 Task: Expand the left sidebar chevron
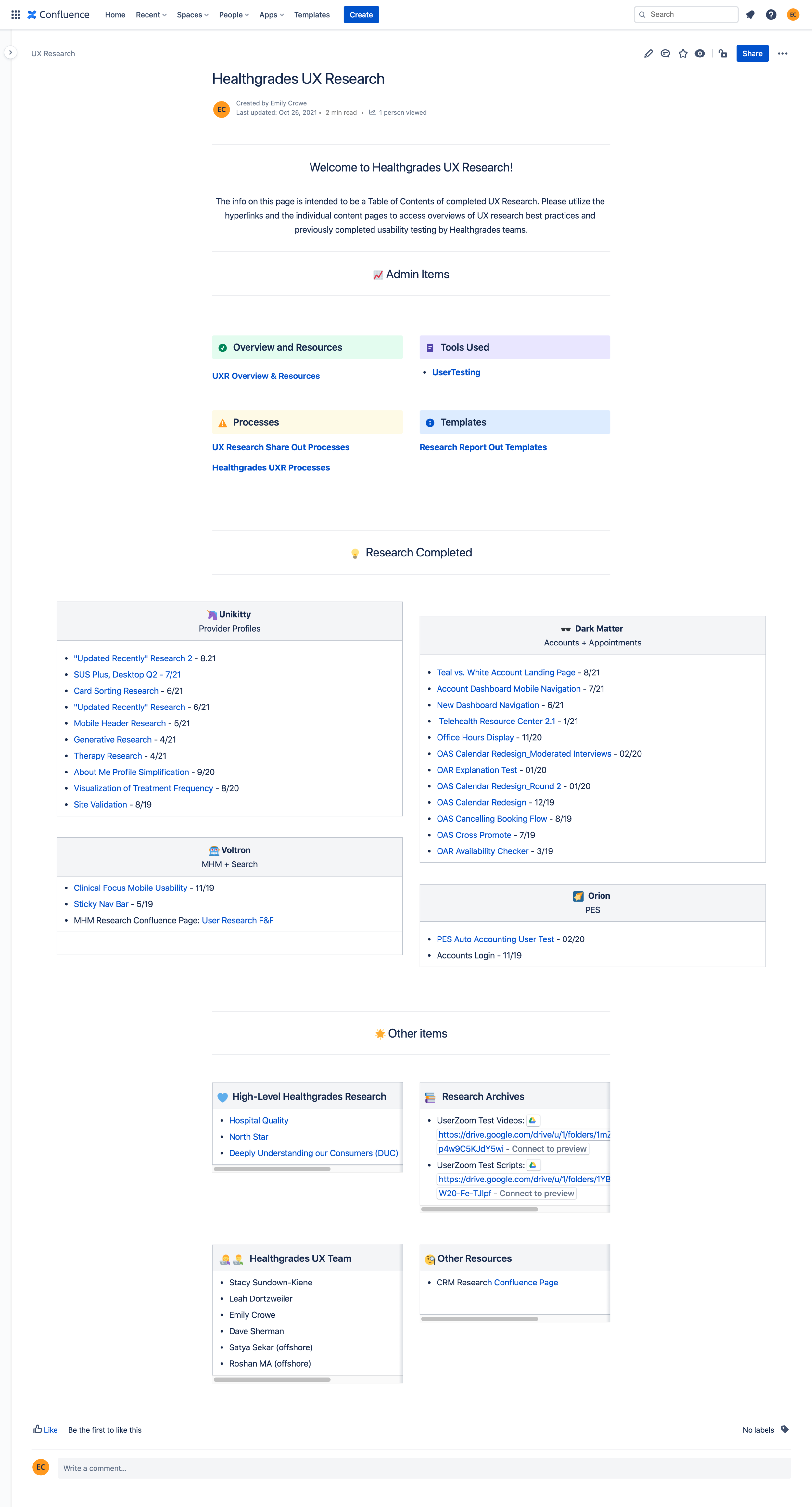click(x=10, y=53)
